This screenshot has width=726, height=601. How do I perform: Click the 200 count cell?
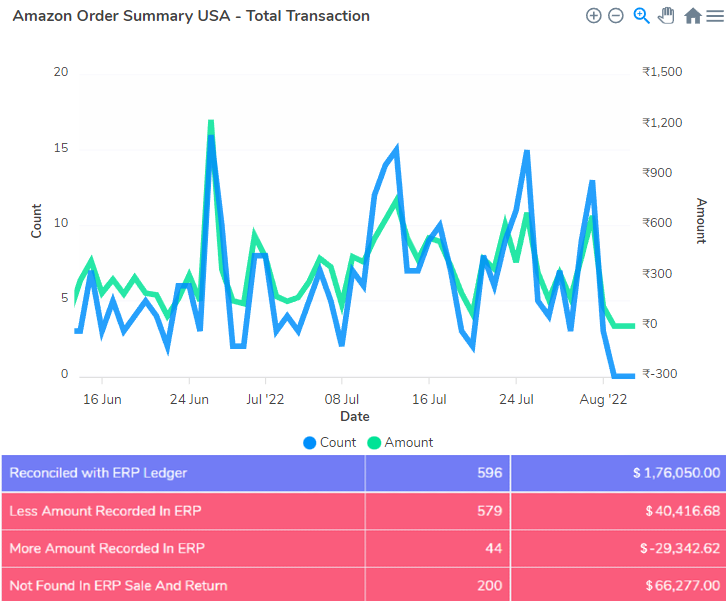click(x=438, y=585)
